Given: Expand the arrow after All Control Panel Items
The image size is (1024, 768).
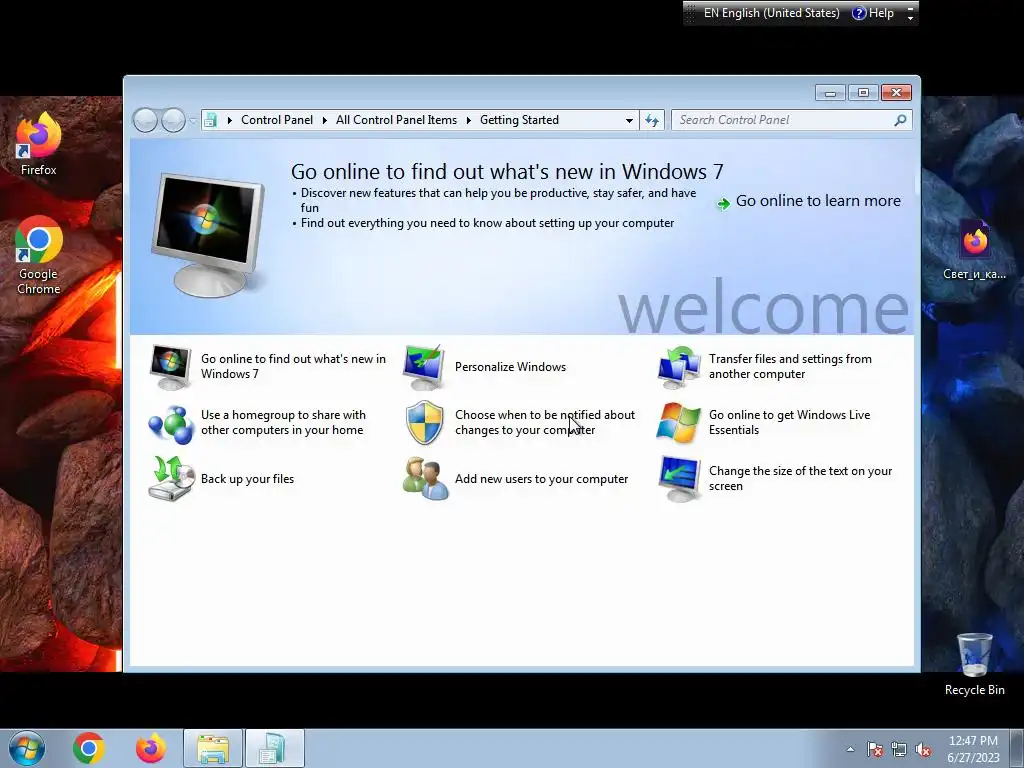Looking at the screenshot, I should point(468,120).
